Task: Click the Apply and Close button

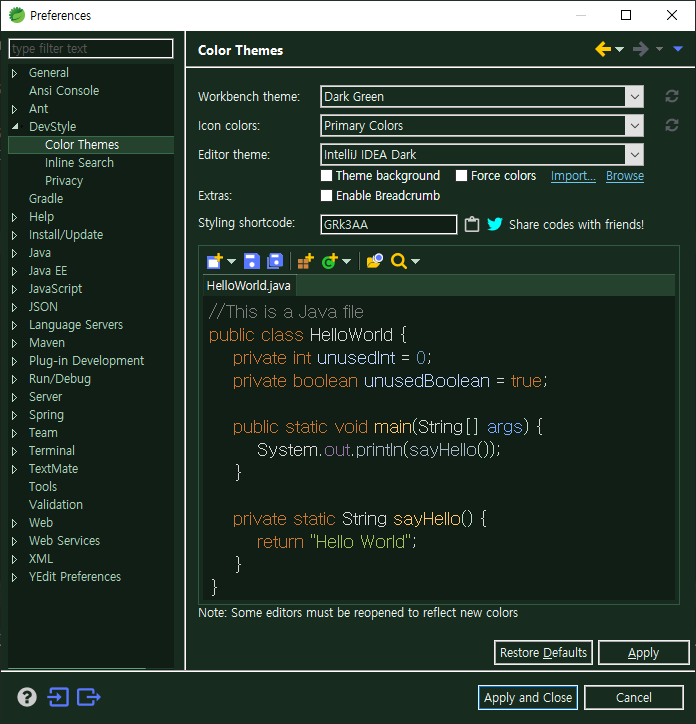Action: pos(528,697)
